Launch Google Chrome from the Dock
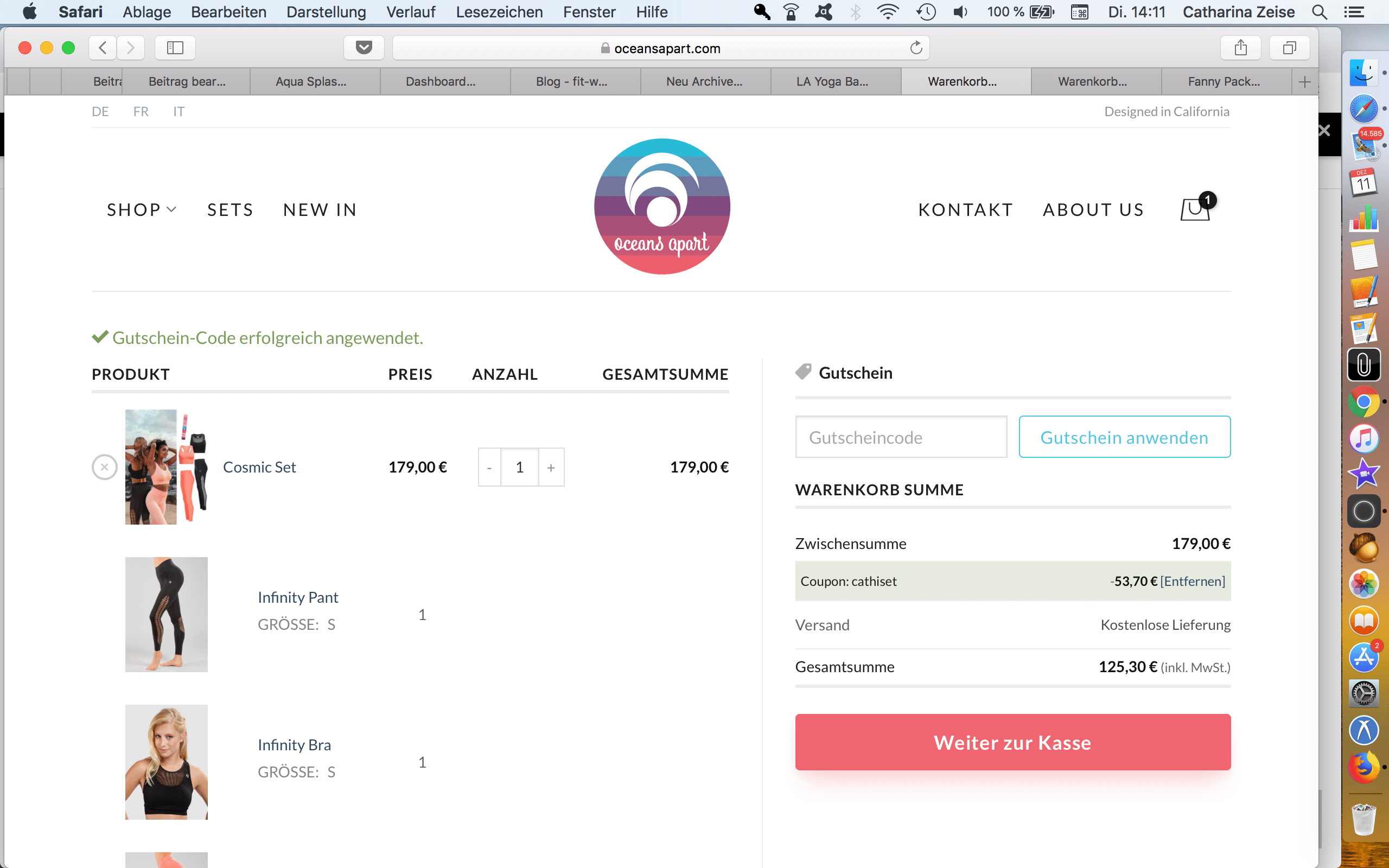The height and width of the screenshot is (868, 1389). click(1363, 403)
